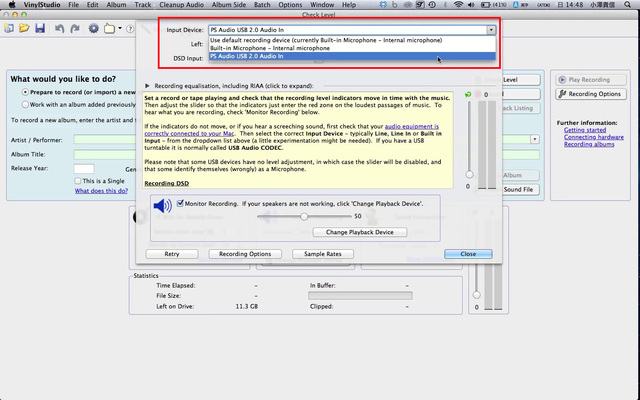Check the 'This is a Single' checkbox
This screenshot has width=640, height=400.
pos(78,181)
